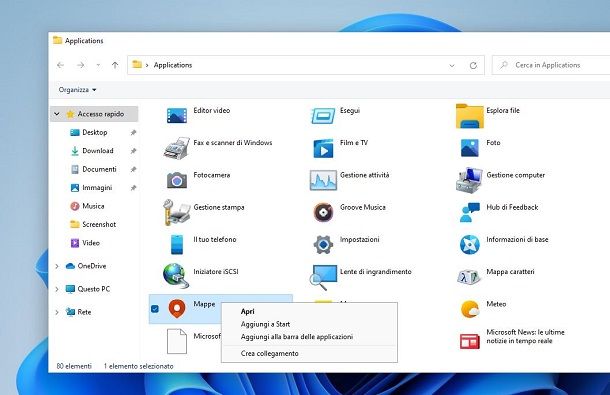Select the Film e TV icon
The height and width of the screenshot is (395, 610).
[323, 148]
